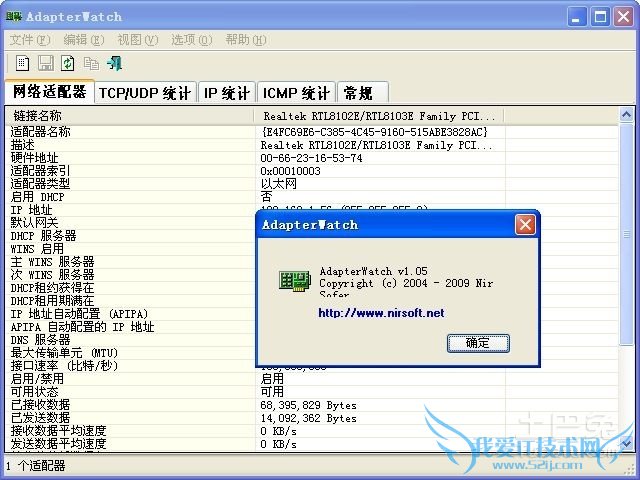Select the 描述 row
Viewport: 640px width, 480px height.
coord(312,145)
